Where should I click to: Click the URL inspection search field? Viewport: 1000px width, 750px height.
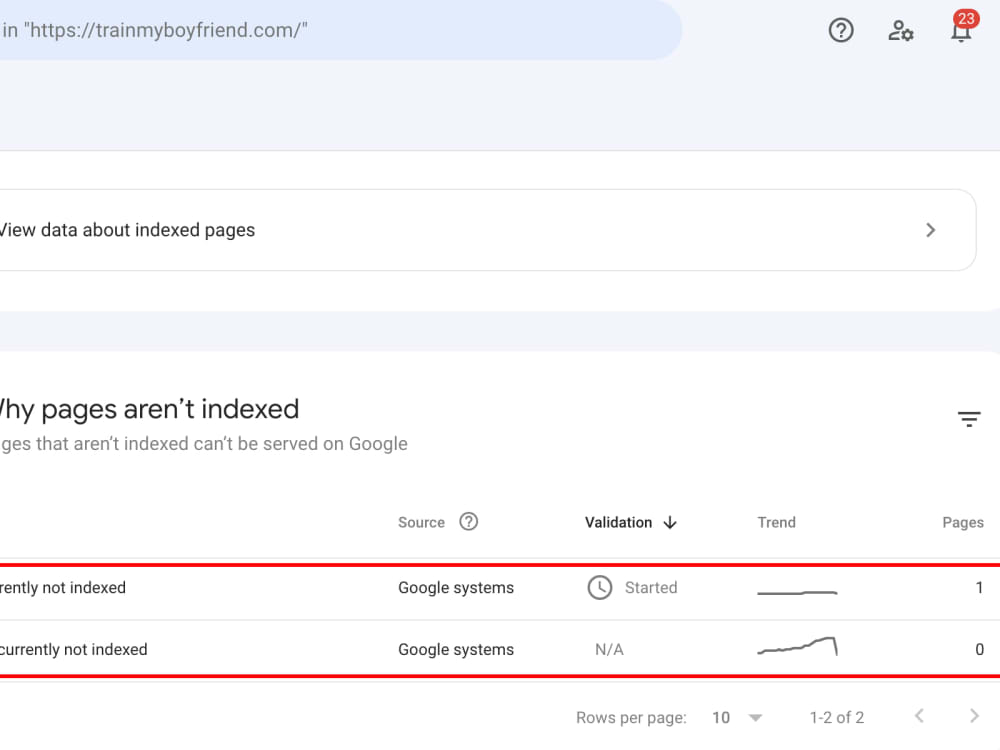coord(340,30)
